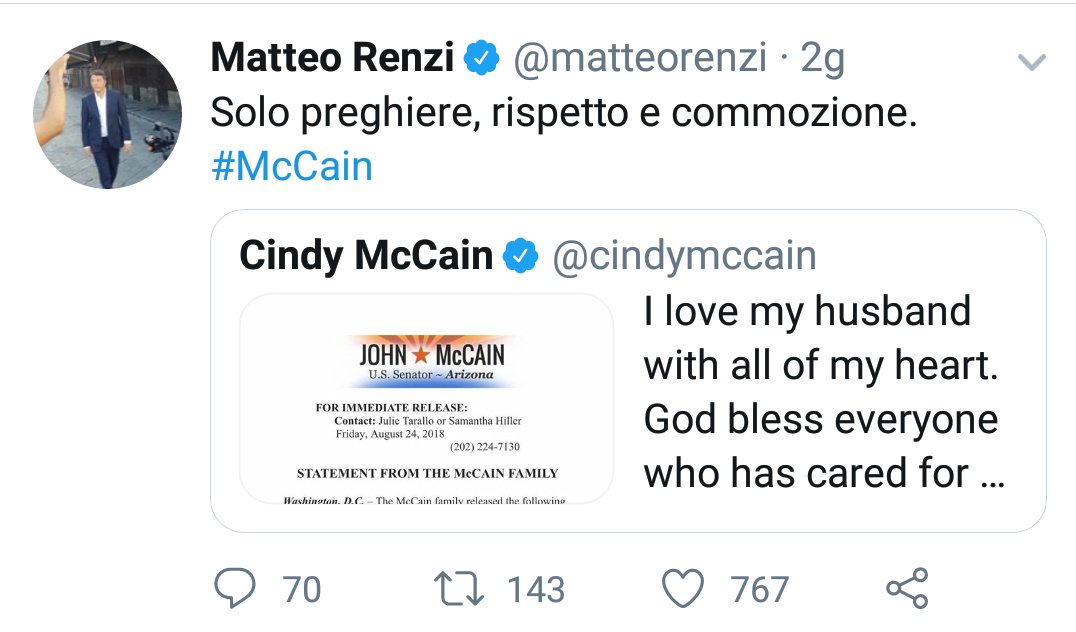
Task: Click Cindy McCain's verified badge
Action: pos(522,257)
